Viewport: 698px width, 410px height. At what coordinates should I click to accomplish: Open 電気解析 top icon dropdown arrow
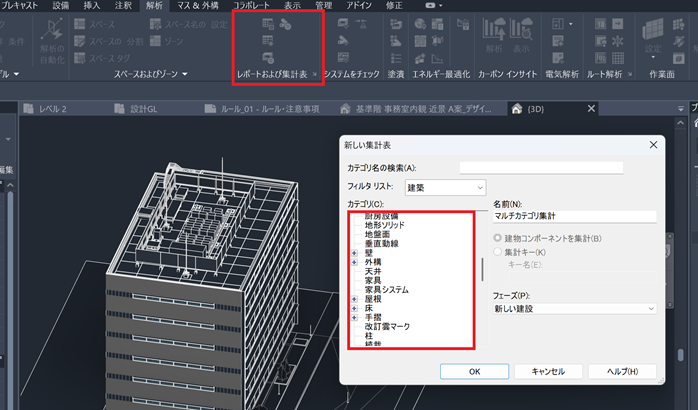(x=571, y=24)
